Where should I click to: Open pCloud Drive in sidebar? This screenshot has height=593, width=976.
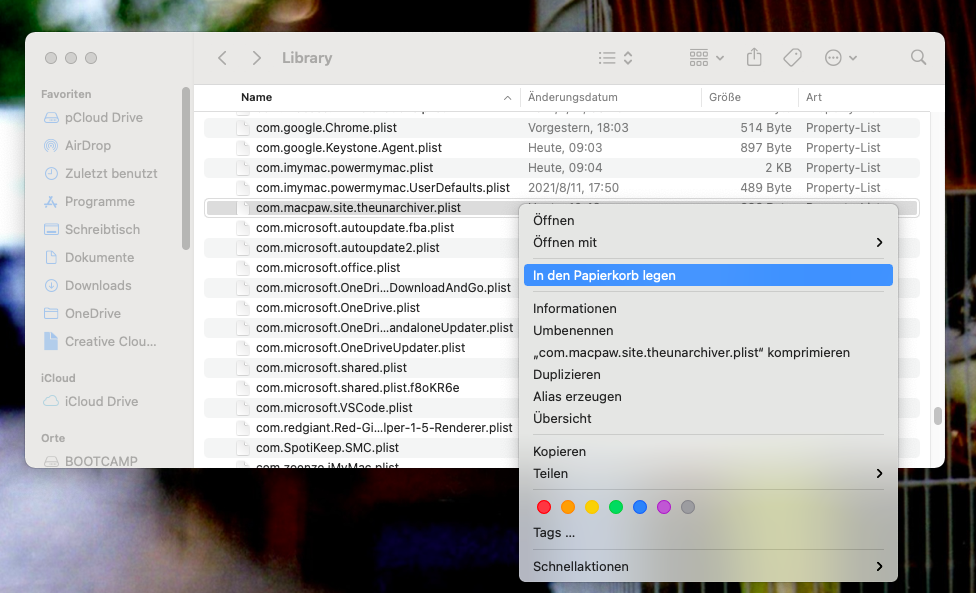tap(93, 118)
